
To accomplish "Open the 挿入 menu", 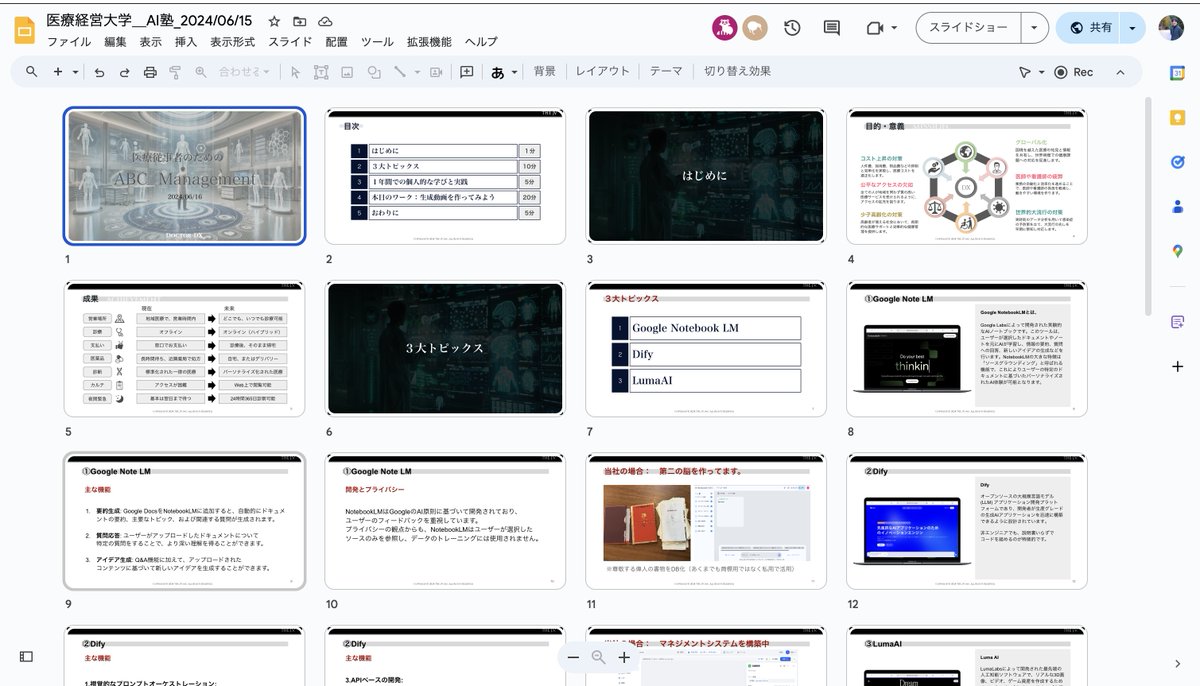I will pyautogui.click(x=186, y=42).
